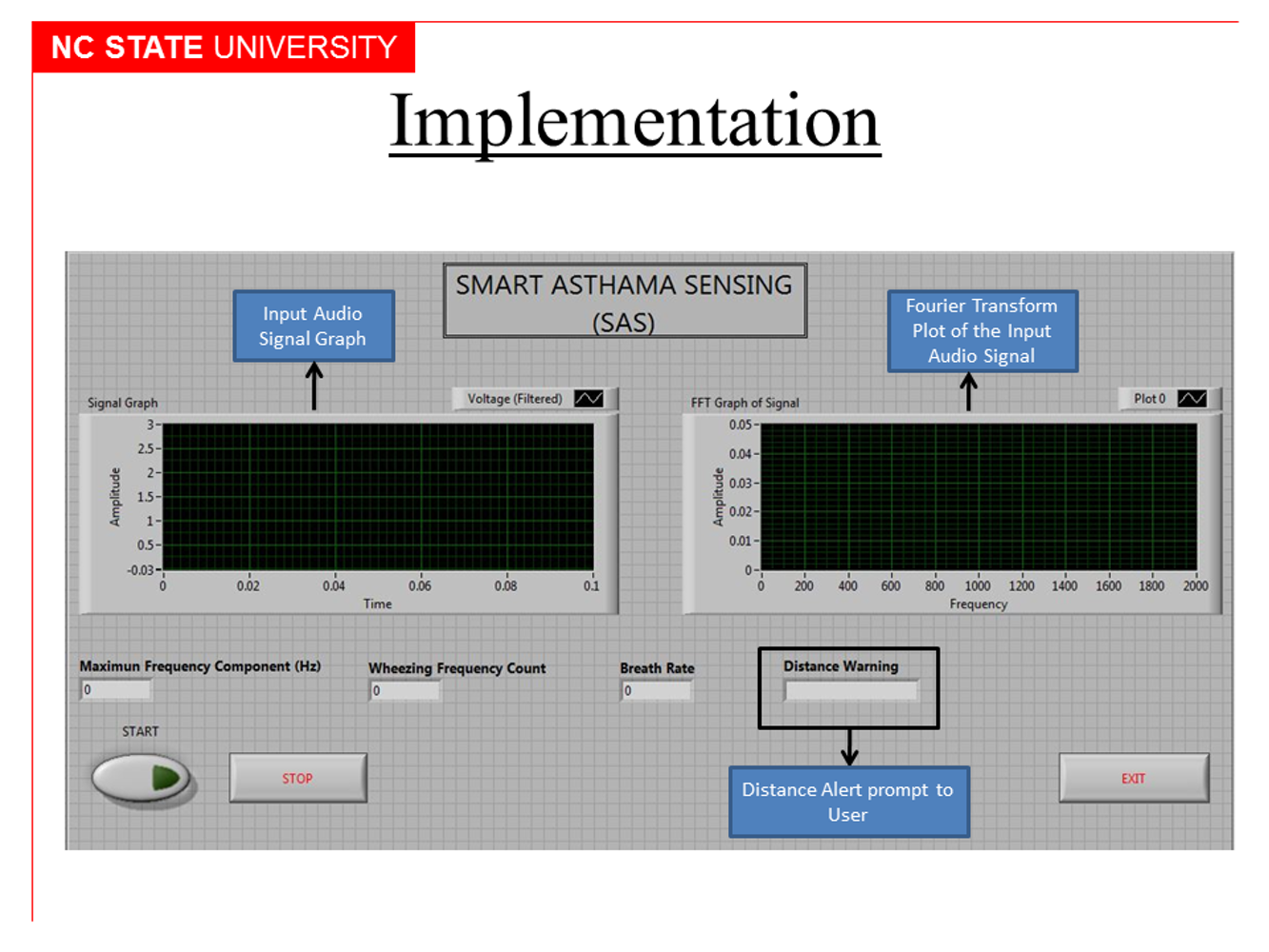Select the SMART ASTHAMA SENSING title panel
The width and height of the screenshot is (1269, 952).
click(624, 302)
